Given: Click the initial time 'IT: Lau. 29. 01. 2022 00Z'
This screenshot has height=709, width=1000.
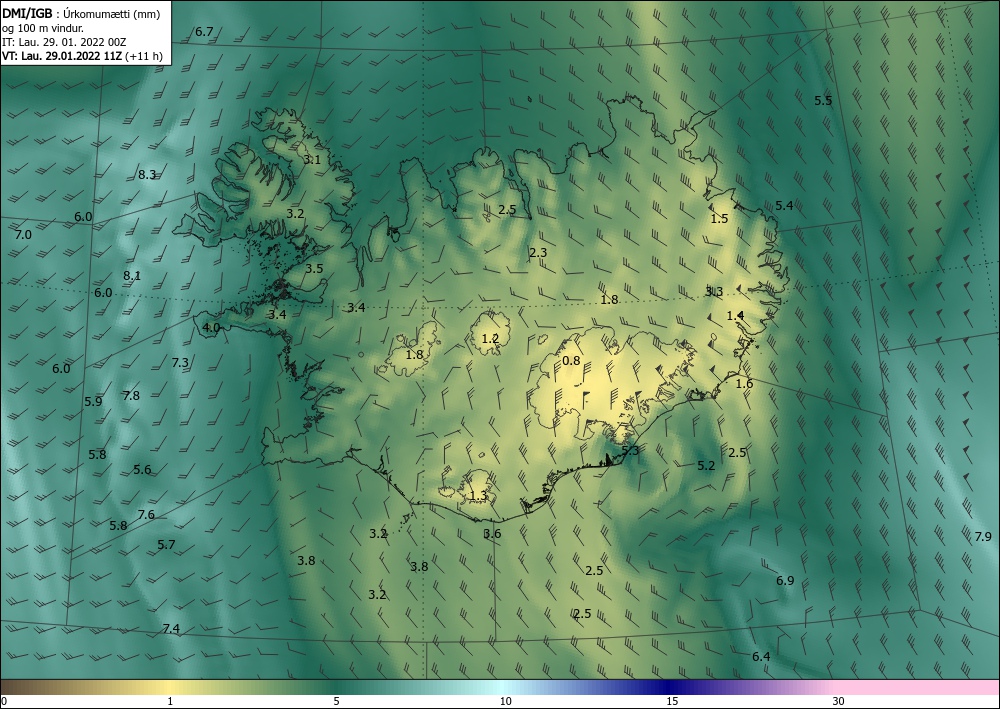Looking at the screenshot, I should [64, 42].
